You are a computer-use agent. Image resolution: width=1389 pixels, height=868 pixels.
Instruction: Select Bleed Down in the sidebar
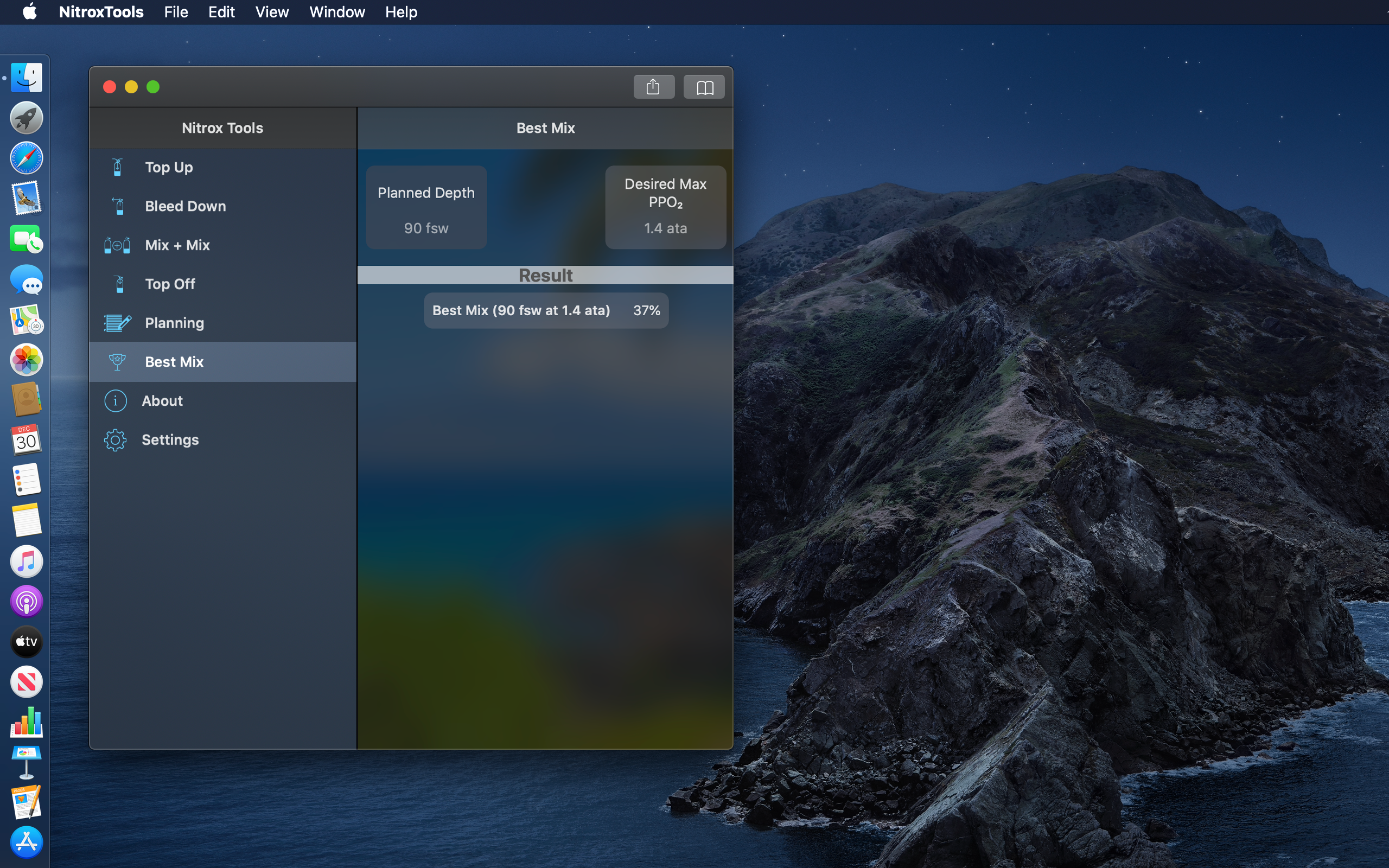[x=224, y=206]
